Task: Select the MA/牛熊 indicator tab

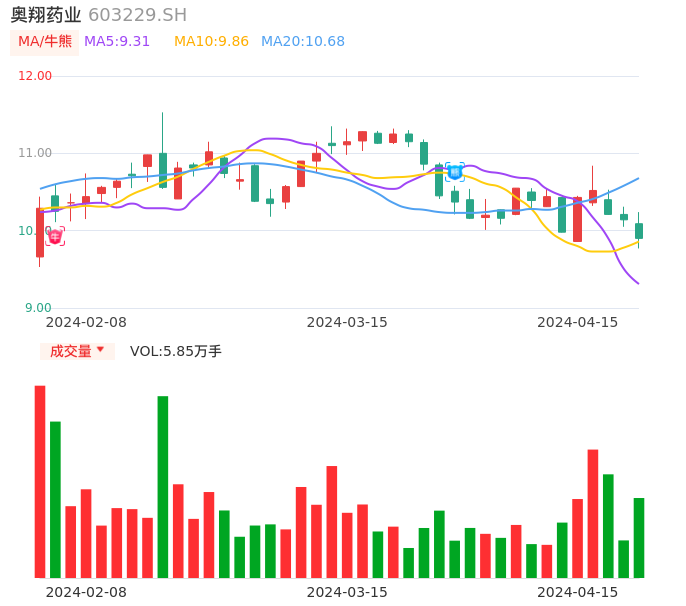Action: pyautogui.click(x=45, y=42)
